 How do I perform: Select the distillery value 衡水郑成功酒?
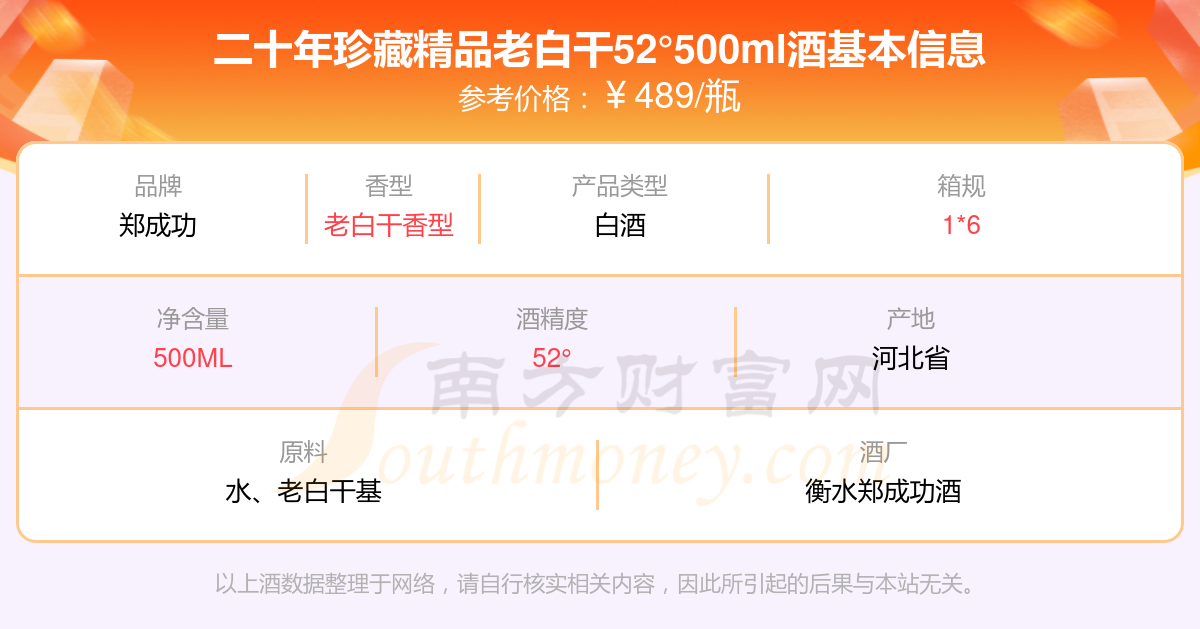click(x=883, y=491)
